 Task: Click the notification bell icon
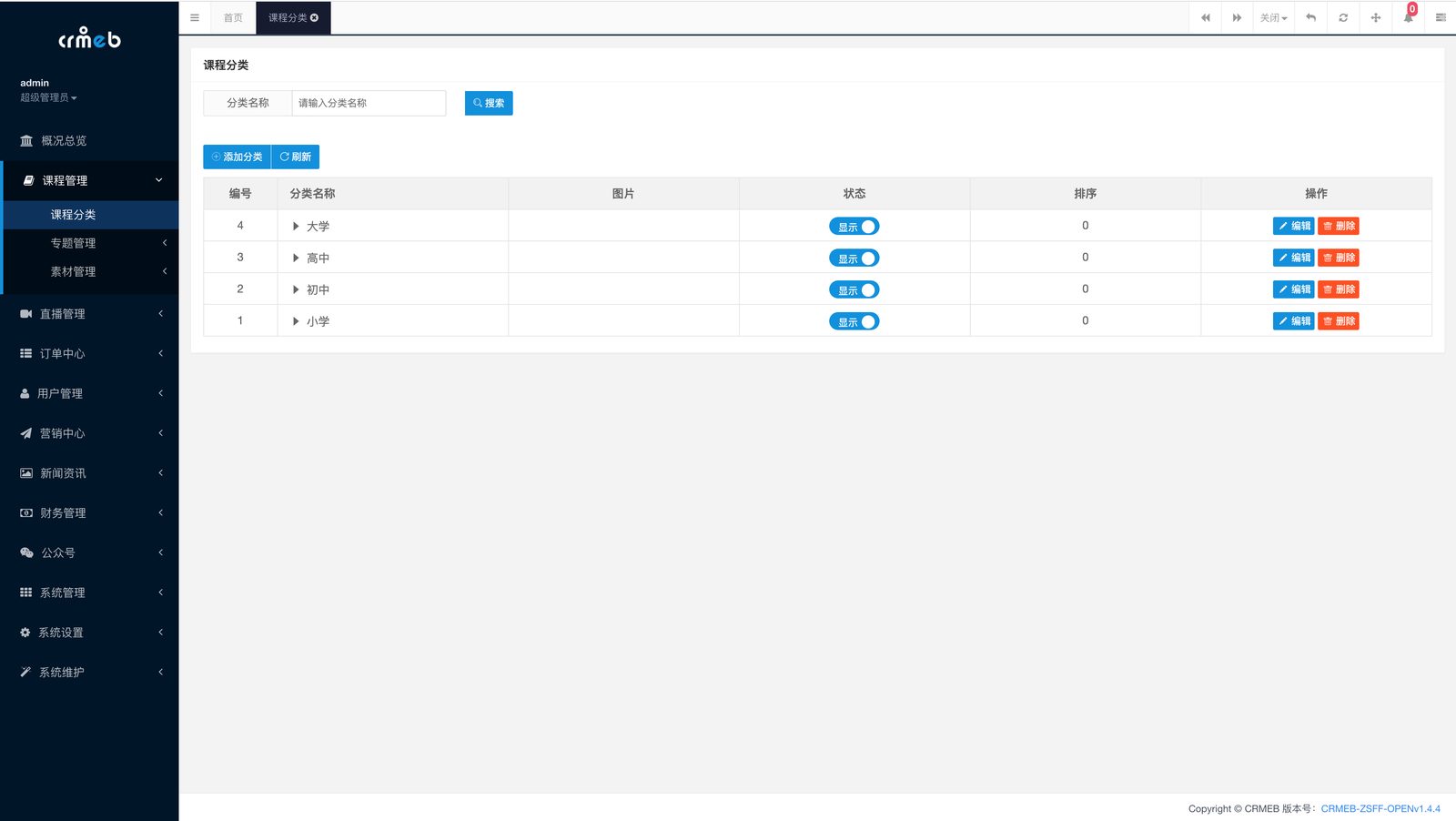click(x=1408, y=17)
